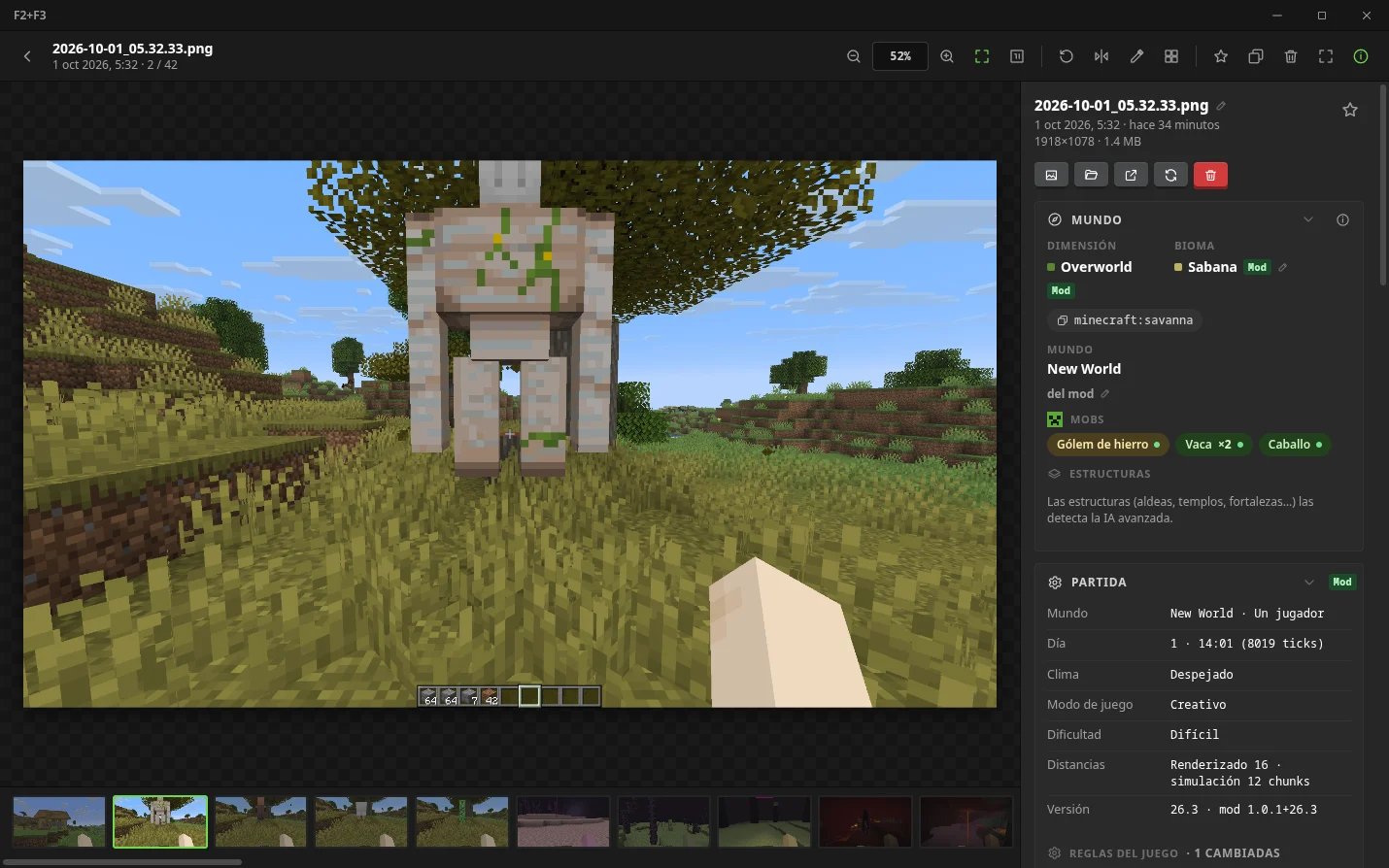This screenshot has height=868, width=1389.
Task: Edit the Sabana biome value
Action: (x=1283, y=267)
